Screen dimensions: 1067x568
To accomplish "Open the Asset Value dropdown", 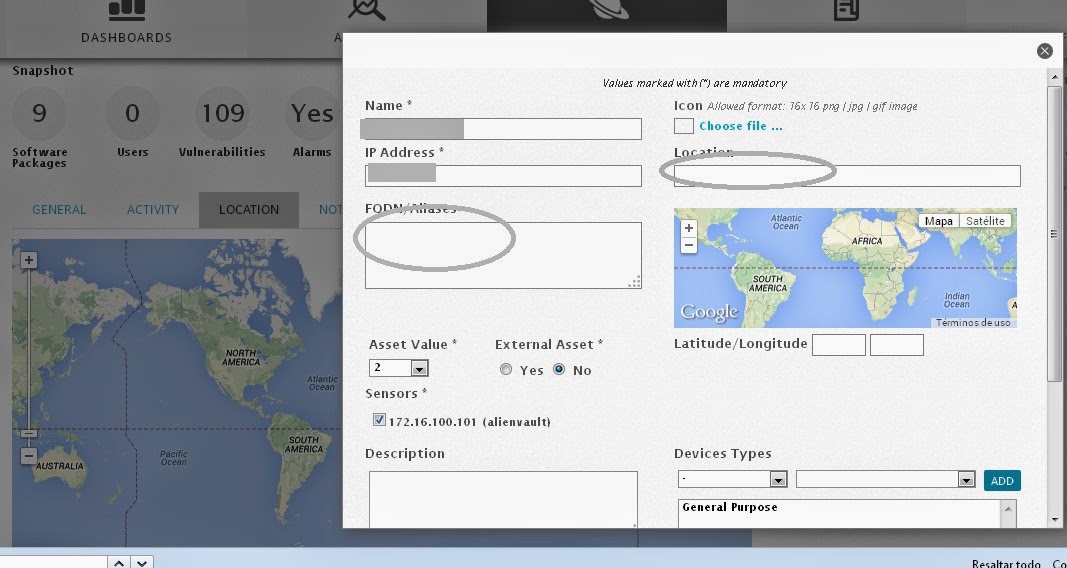I will (398, 368).
